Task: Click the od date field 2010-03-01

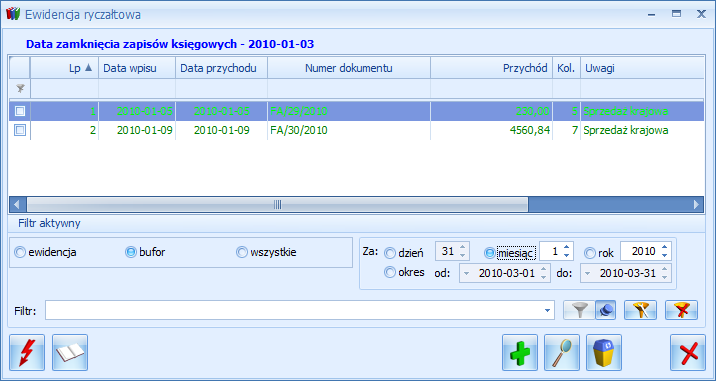Action: pos(505,274)
